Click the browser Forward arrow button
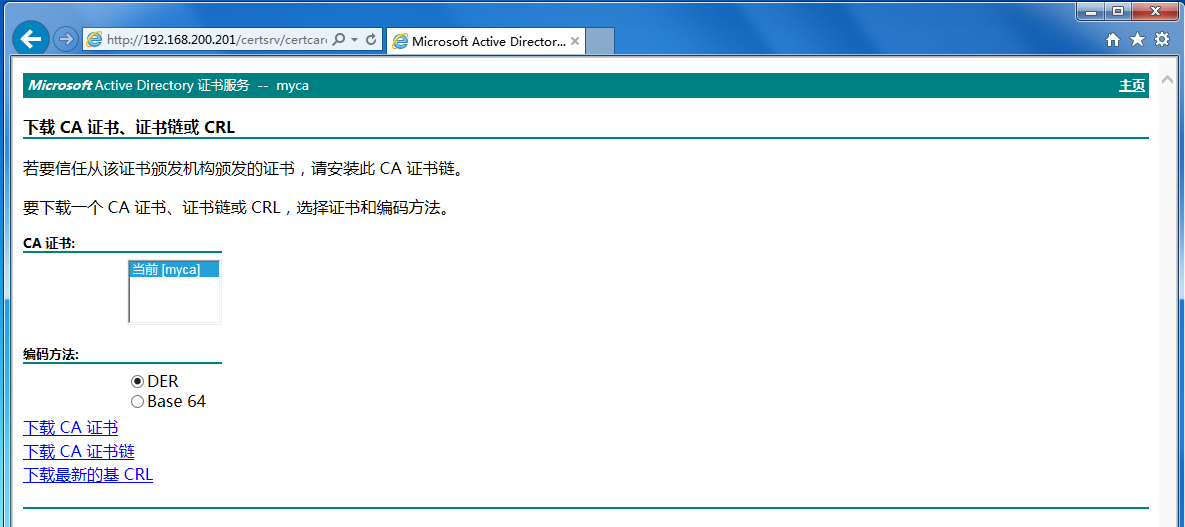Screen dimensions: 1185x527 pos(65,39)
